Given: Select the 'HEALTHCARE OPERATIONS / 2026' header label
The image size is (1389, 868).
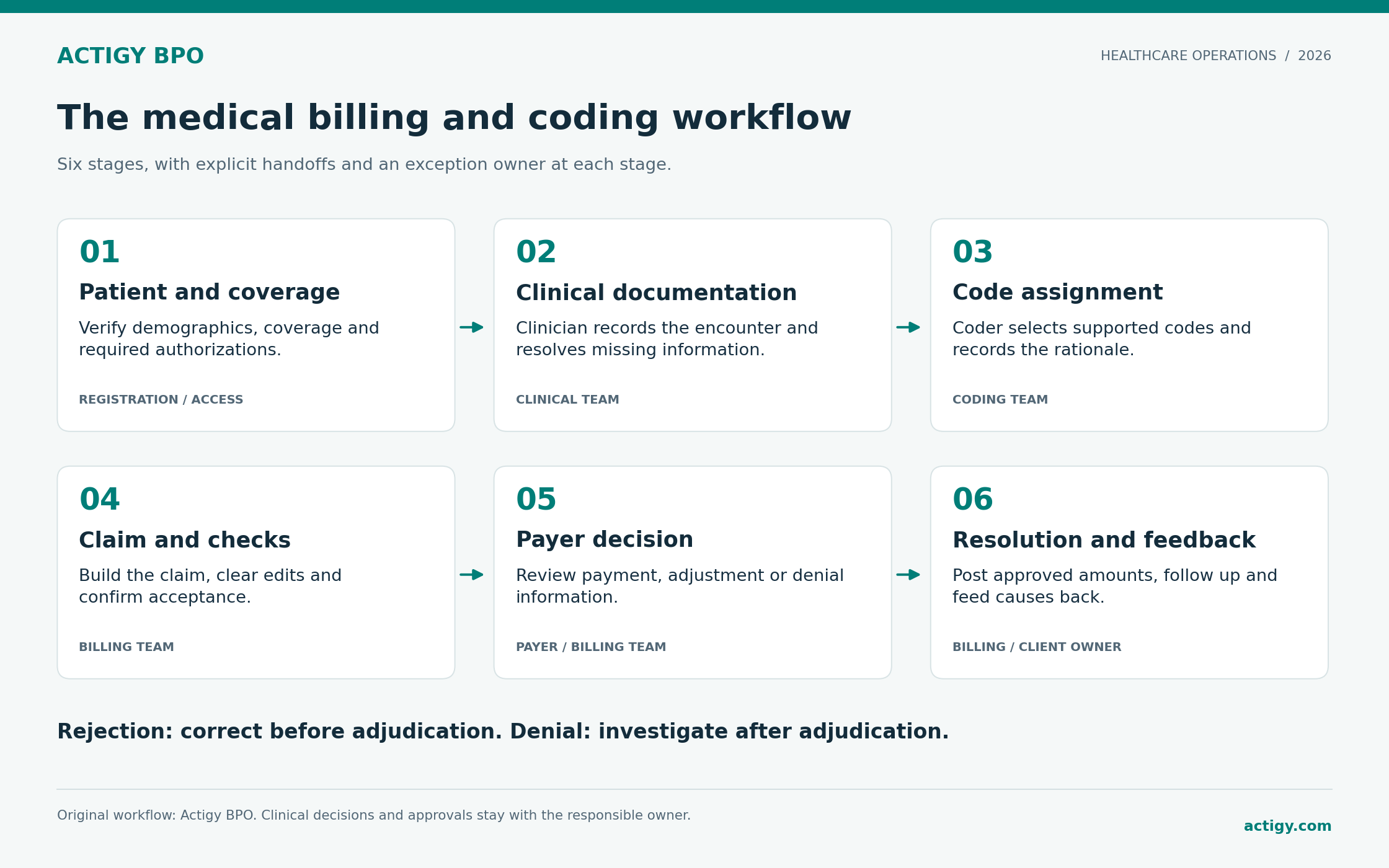Looking at the screenshot, I should pyautogui.click(x=1215, y=56).
